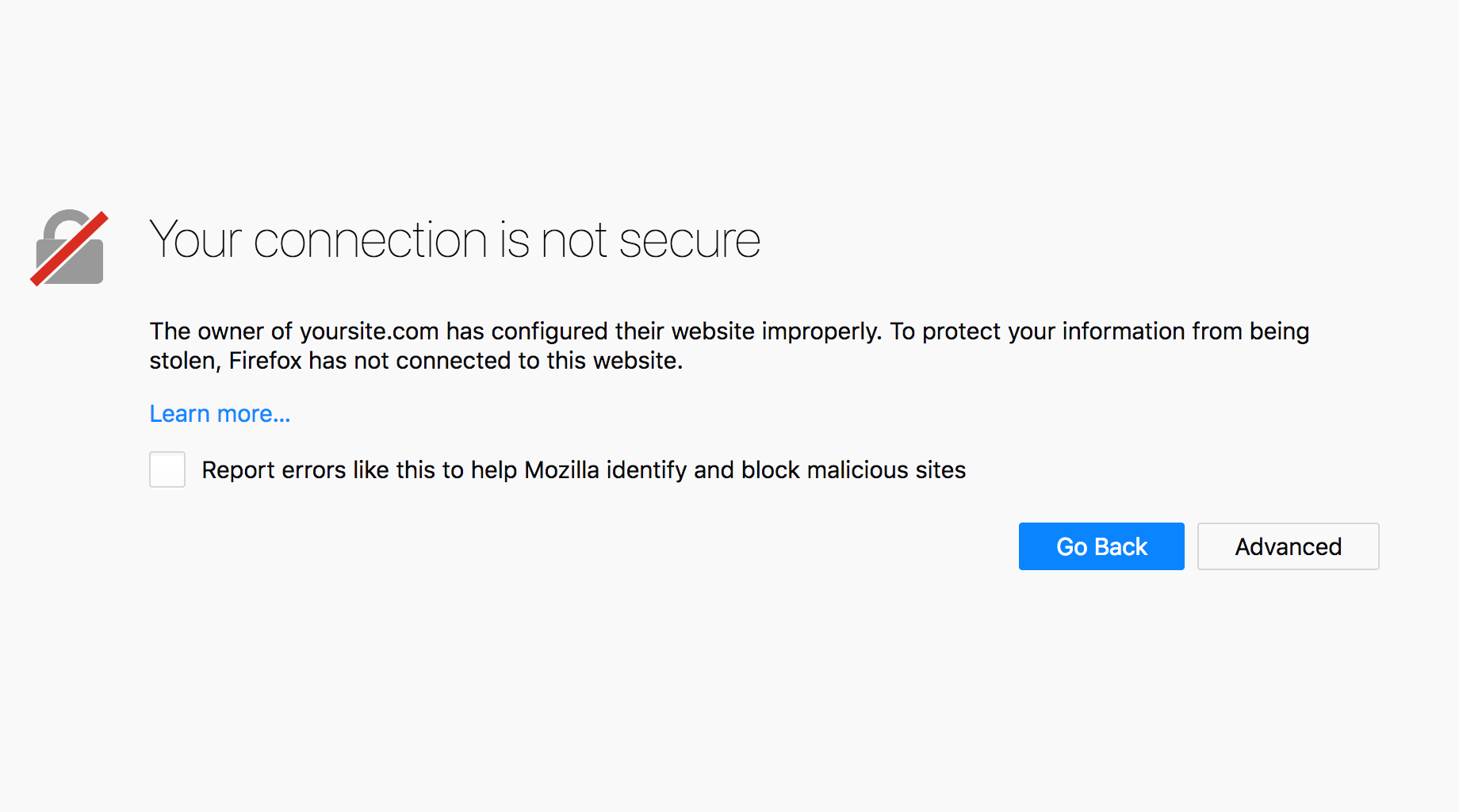Viewport: 1459px width, 812px height.
Task: Click the crossed-out padlock icon
Action: coord(70,247)
